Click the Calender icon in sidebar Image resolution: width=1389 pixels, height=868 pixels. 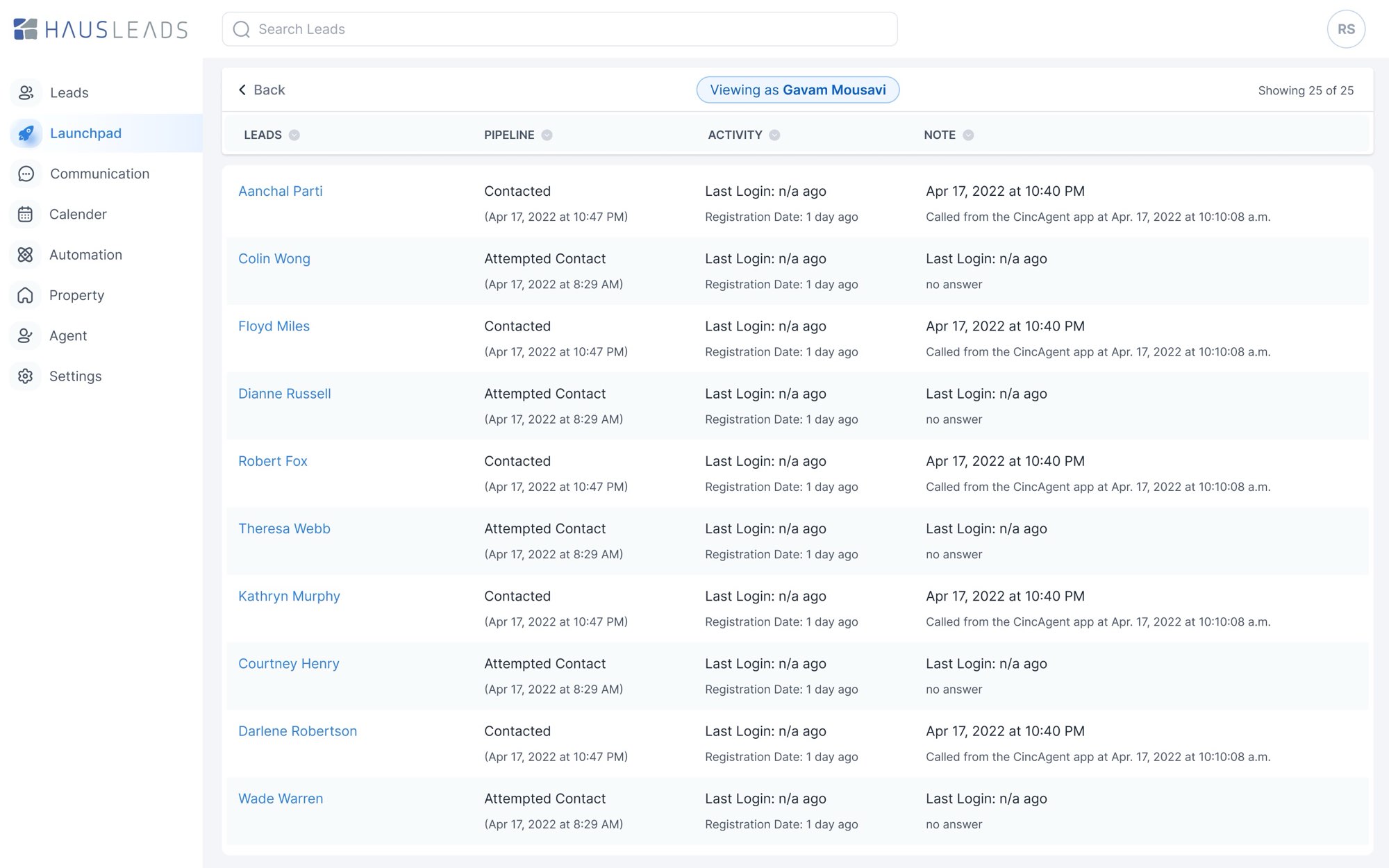[x=26, y=214]
